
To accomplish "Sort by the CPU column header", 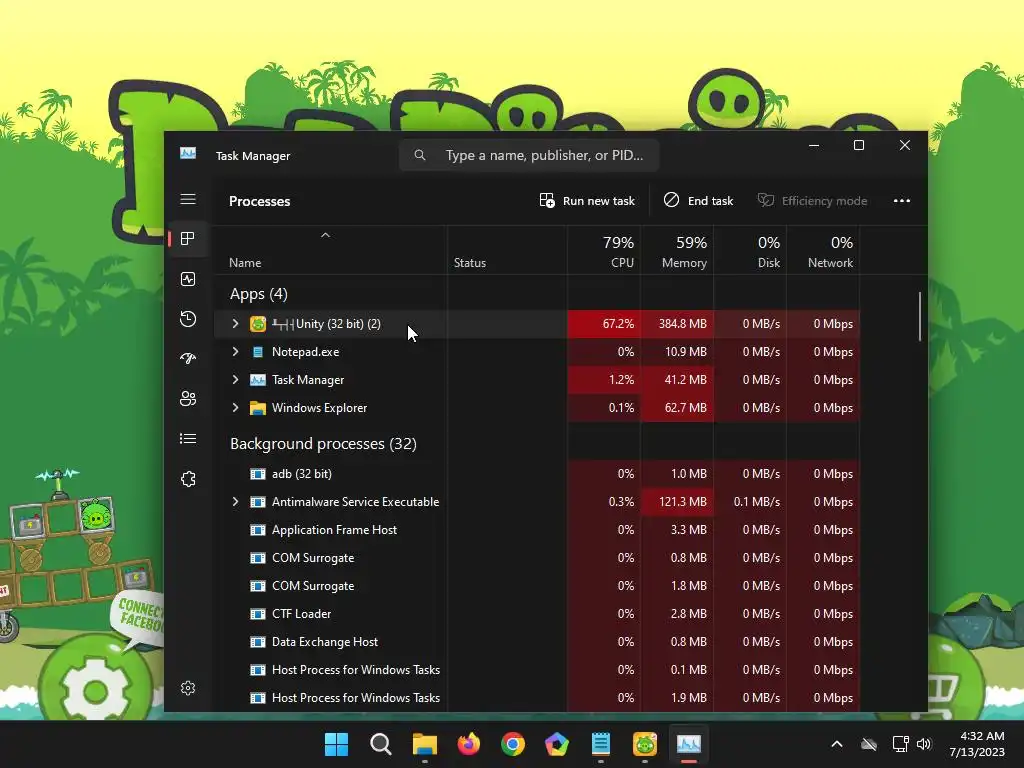I will click(604, 252).
